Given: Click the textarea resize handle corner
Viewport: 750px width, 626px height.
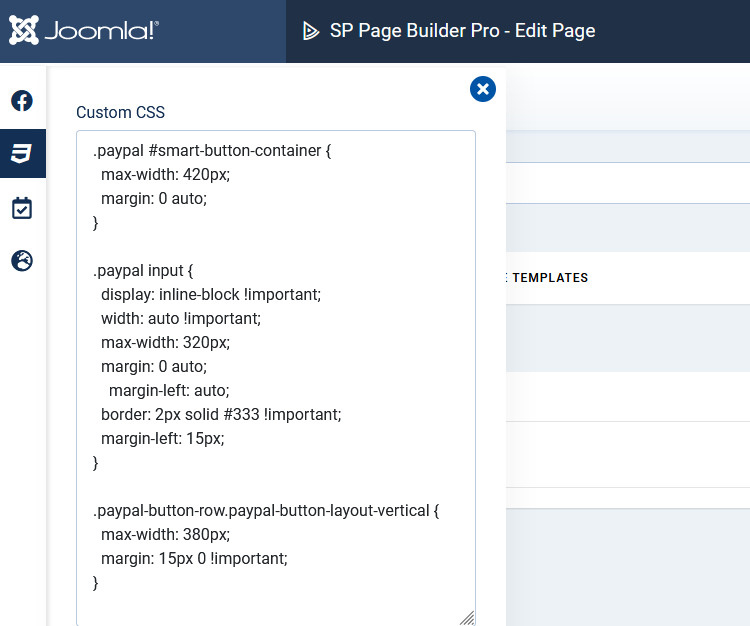Looking at the screenshot, I should pos(467,618).
